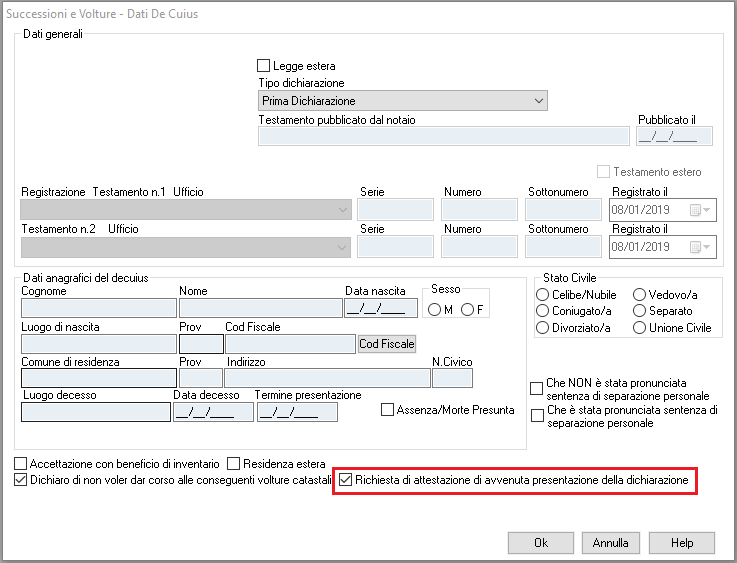Select Celibe/Nubile civil status

[x=543, y=294]
